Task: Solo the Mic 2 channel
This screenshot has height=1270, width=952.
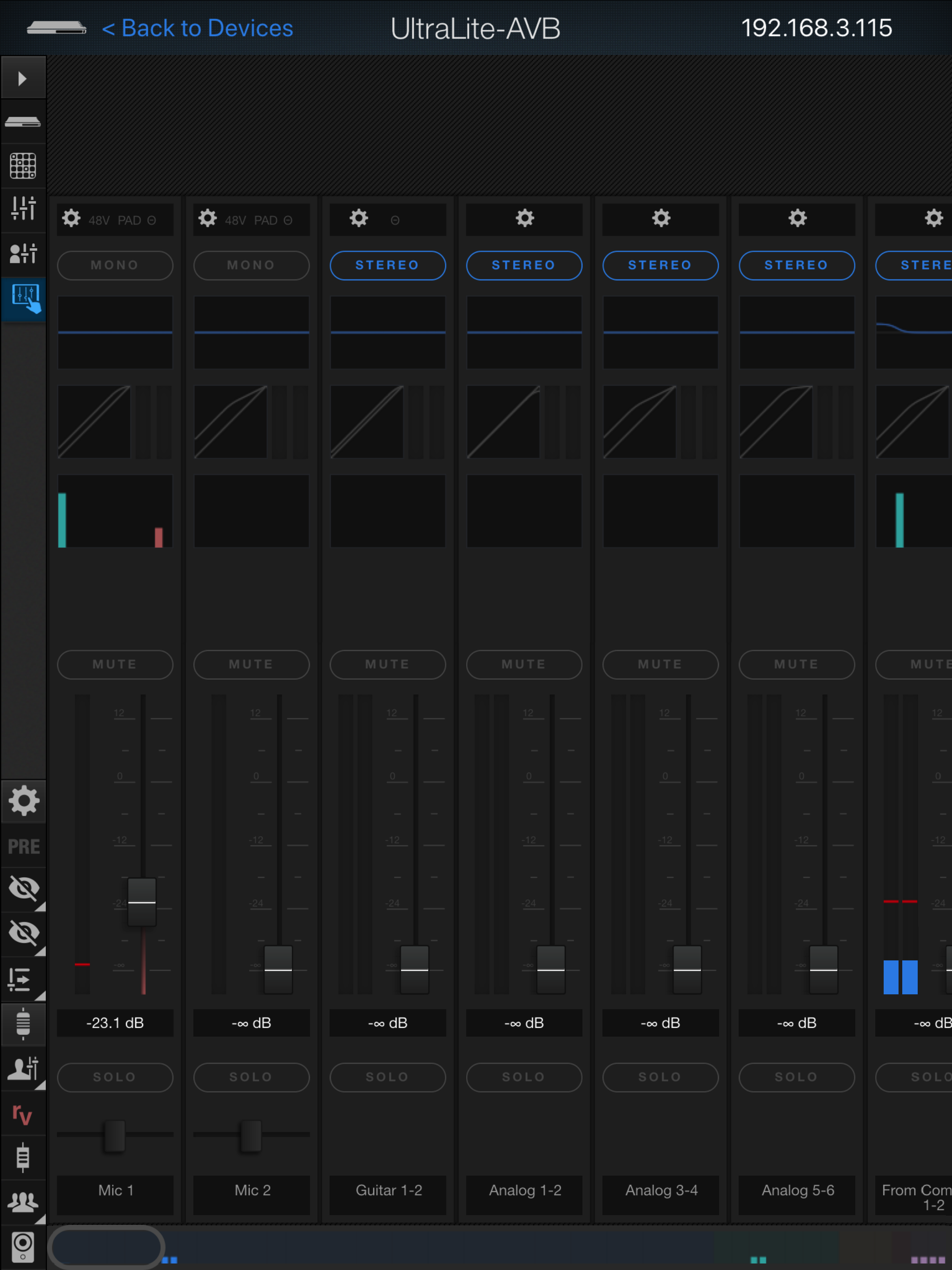Action: [251, 1077]
